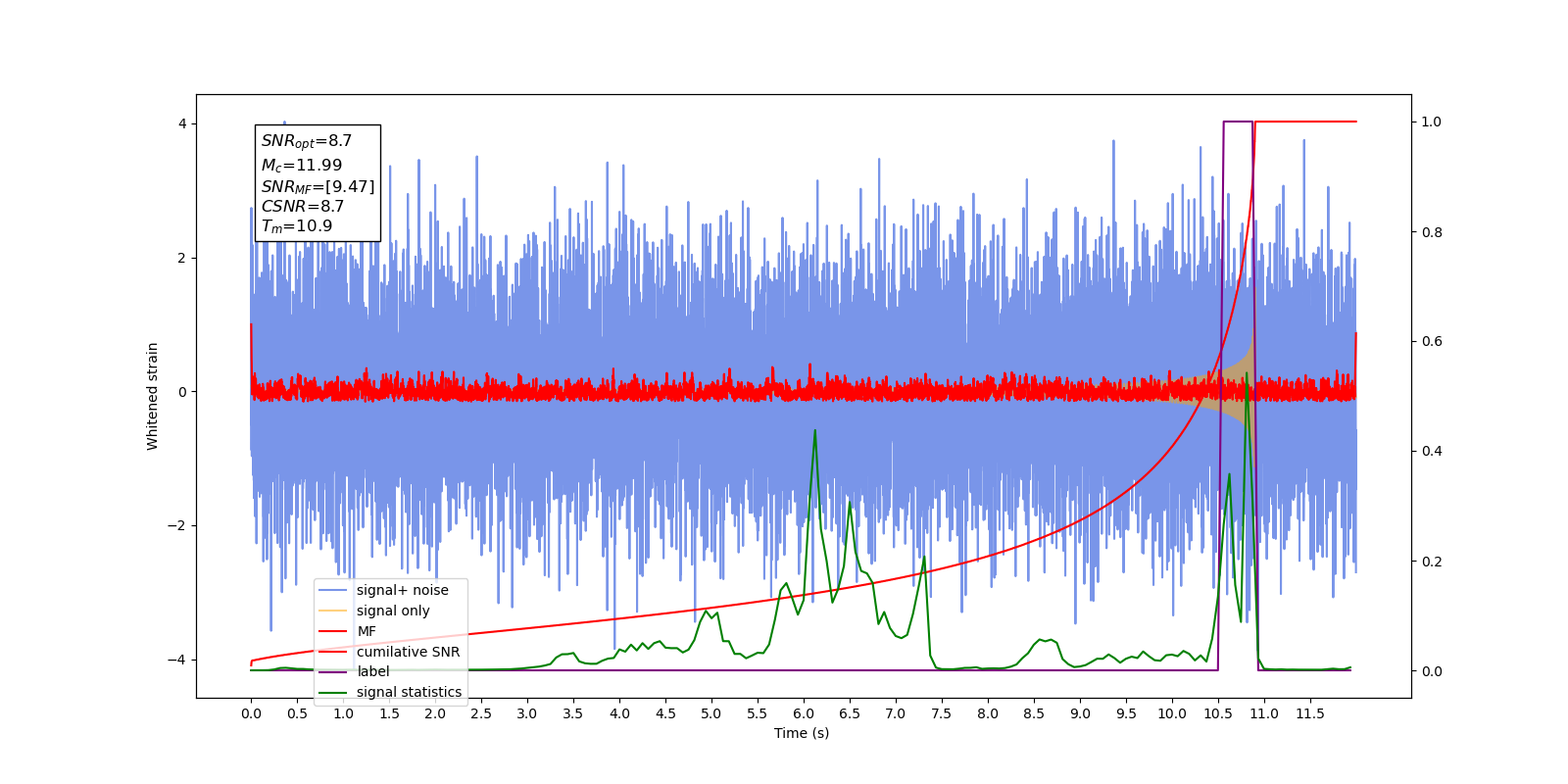Click the left y-axis tick label −2

177,525
